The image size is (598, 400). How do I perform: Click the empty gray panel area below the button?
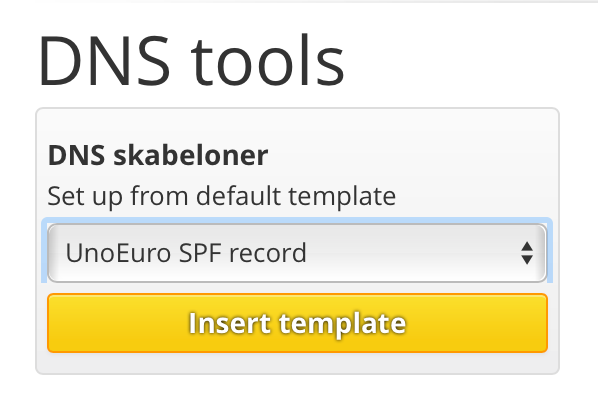pos(297,363)
